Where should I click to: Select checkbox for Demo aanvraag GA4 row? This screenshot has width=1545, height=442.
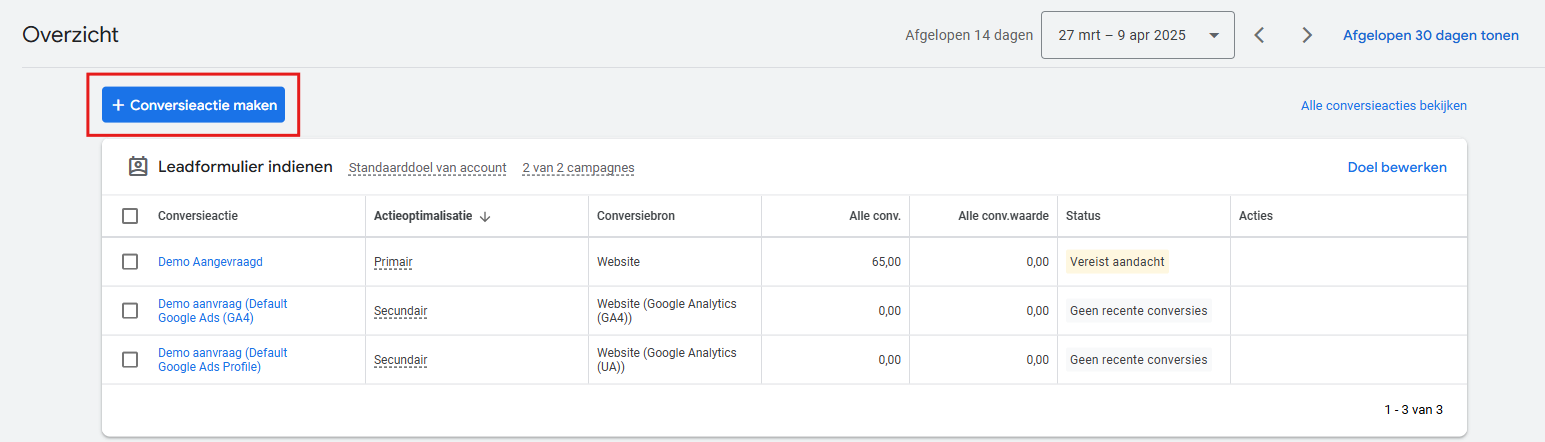coord(130,311)
